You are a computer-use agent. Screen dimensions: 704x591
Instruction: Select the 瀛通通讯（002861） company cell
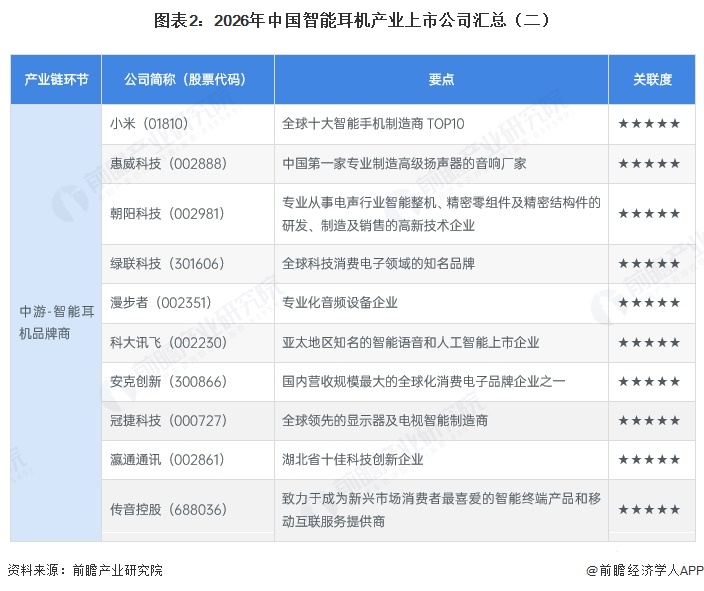pyautogui.click(x=188, y=460)
